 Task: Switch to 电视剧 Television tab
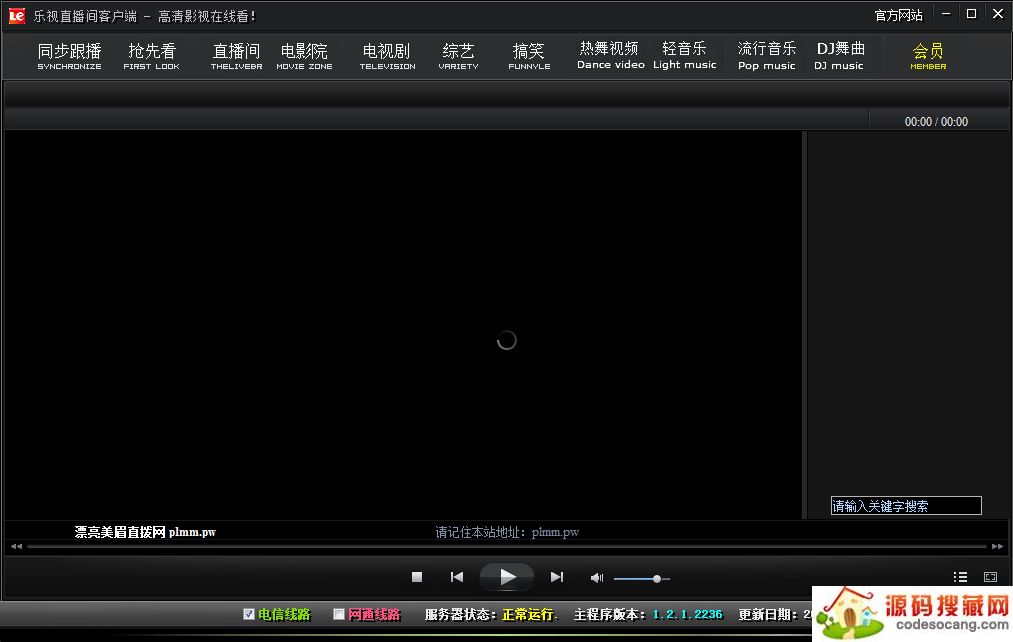387,56
